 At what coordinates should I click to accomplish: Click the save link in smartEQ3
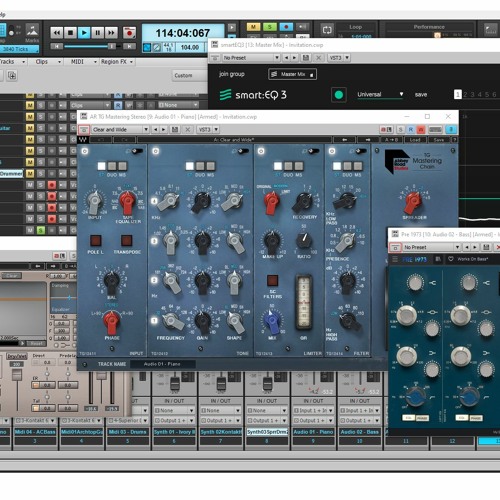click(421, 95)
